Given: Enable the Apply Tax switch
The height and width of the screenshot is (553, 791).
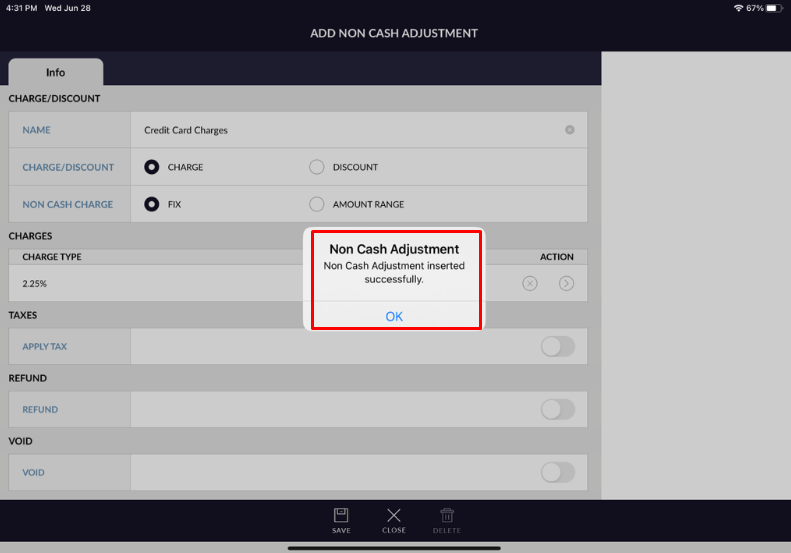Looking at the screenshot, I should coord(557,346).
